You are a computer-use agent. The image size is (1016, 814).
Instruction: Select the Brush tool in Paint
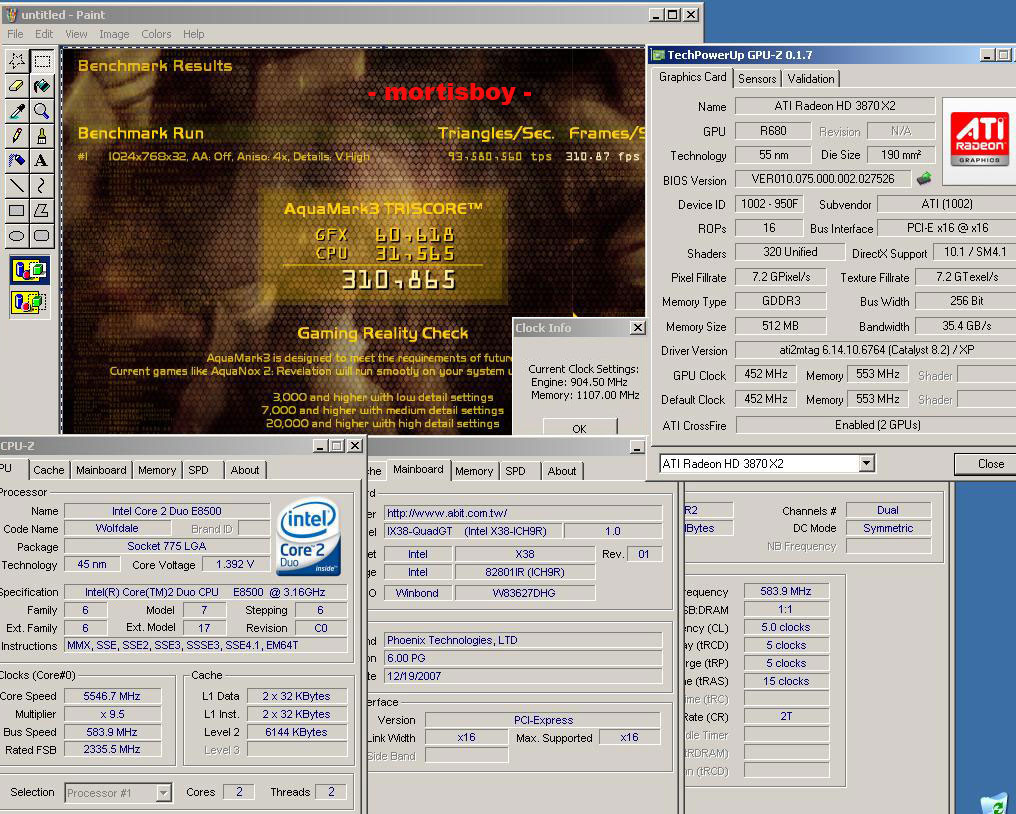tap(42, 135)
